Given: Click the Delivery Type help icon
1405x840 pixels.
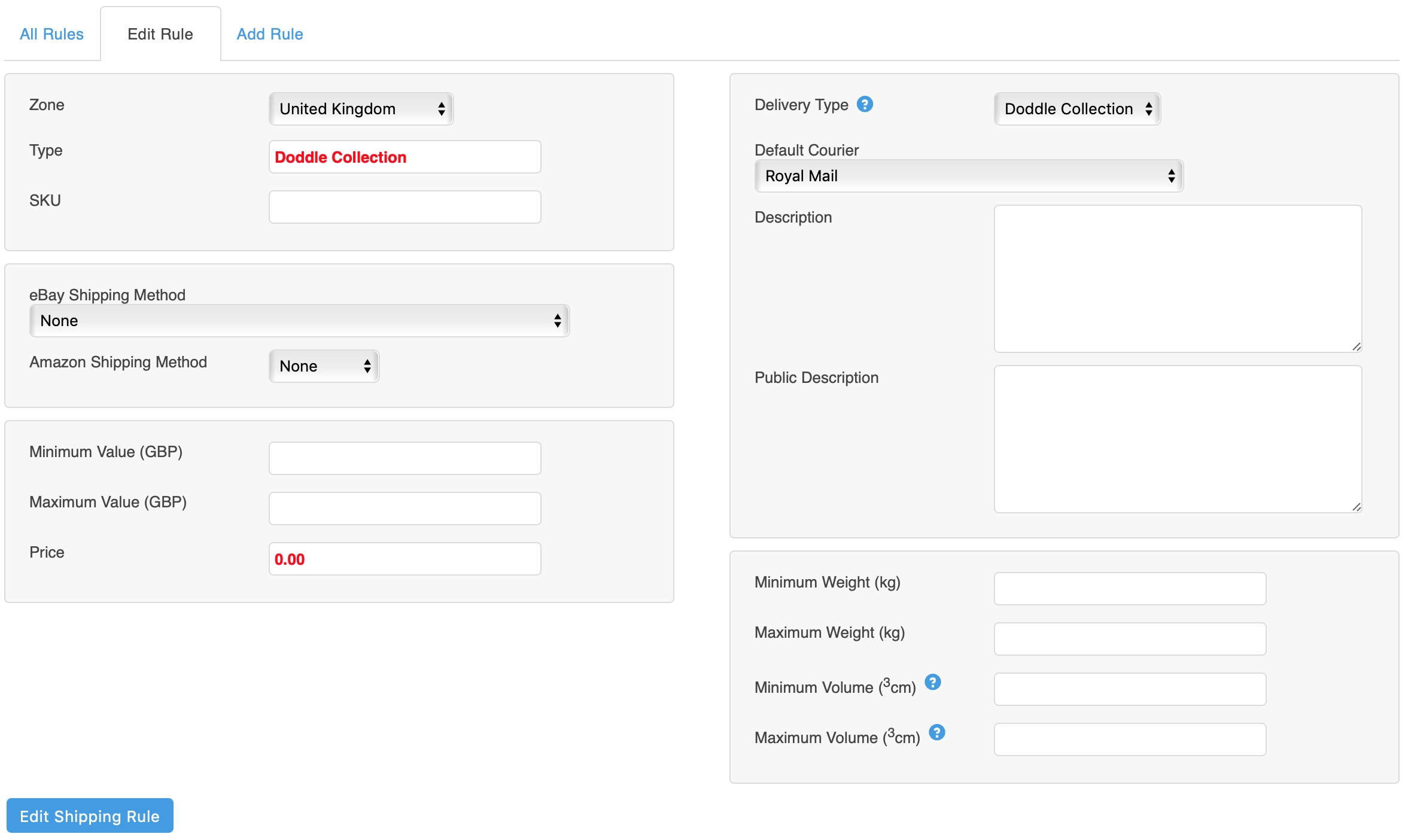Looking at the screenshot, I should 865,105.
